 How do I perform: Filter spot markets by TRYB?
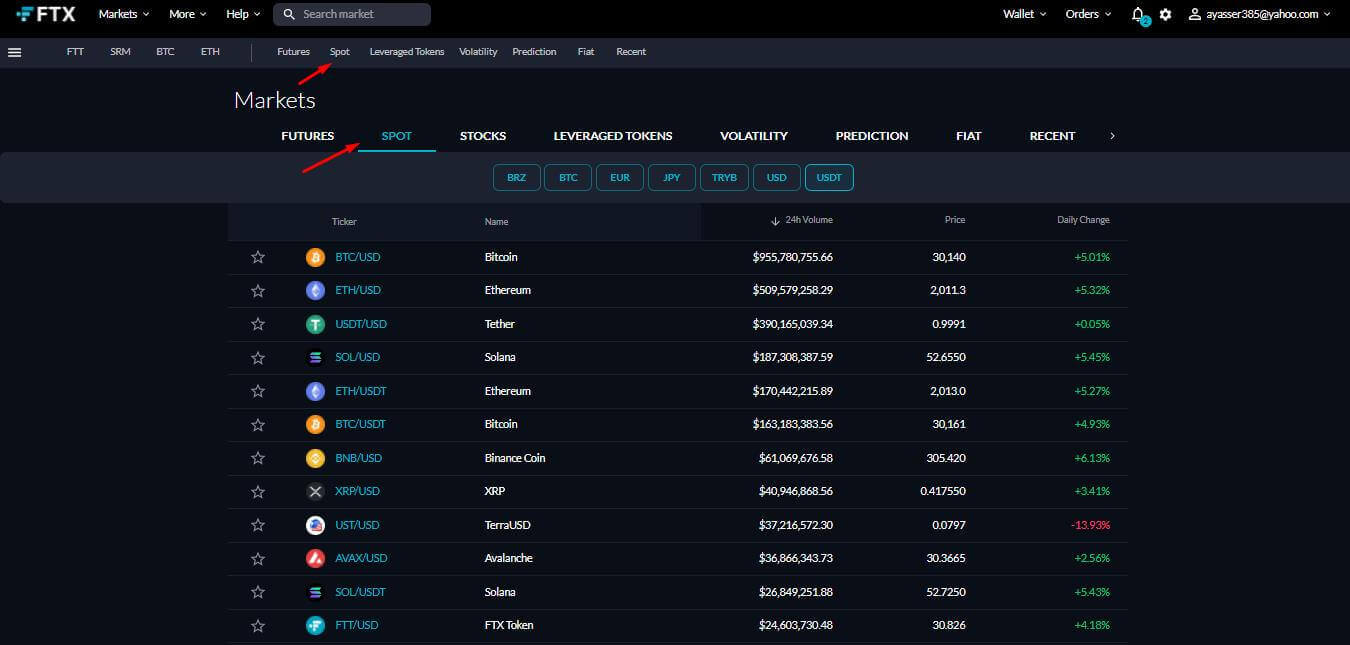[725, 177]
